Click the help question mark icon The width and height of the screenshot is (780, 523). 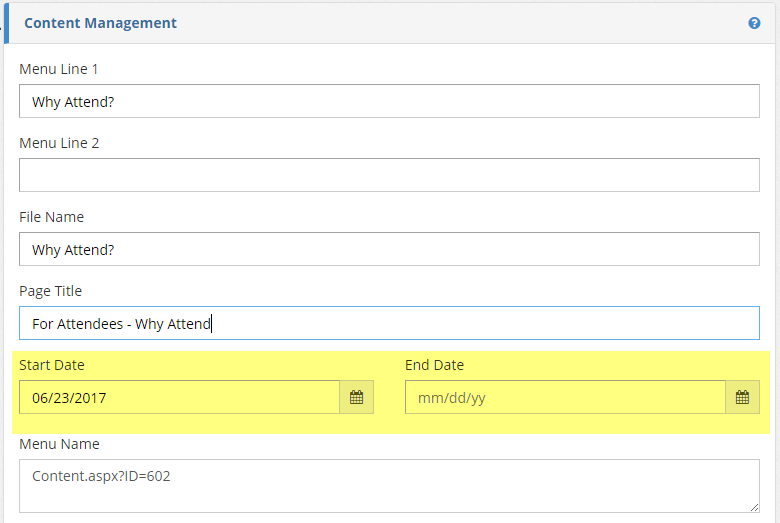point(755,23)
